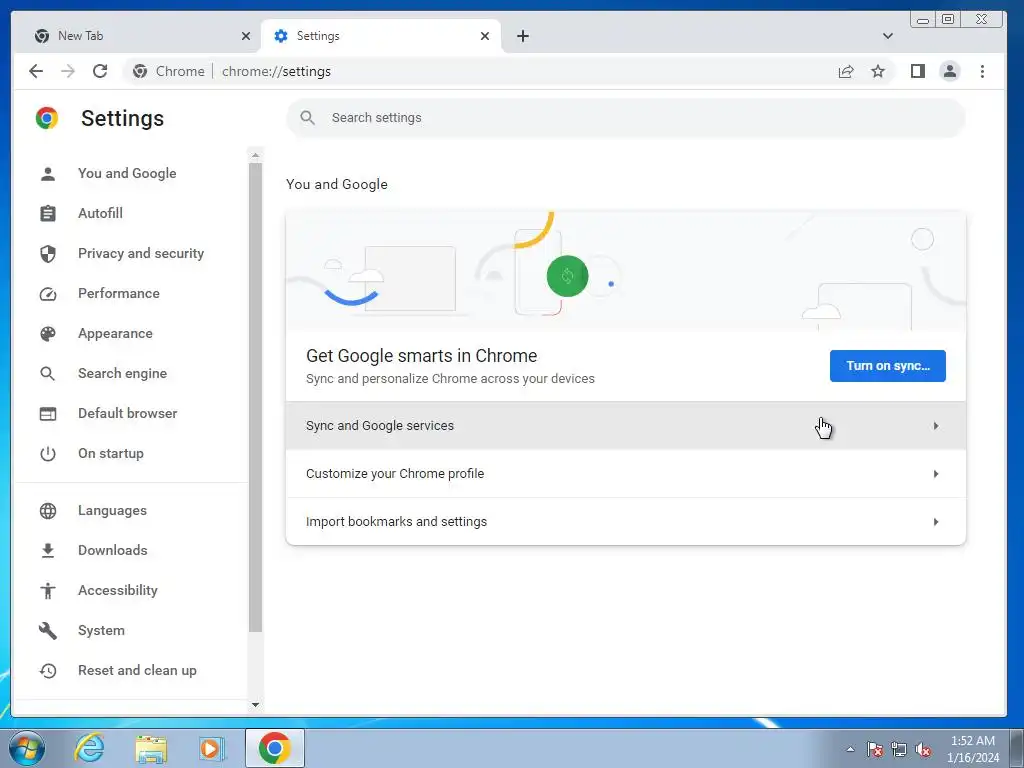1024x768 pixels.
Task: Click sidebar scrollbar down arrow
Action: (x=255, y=705)
